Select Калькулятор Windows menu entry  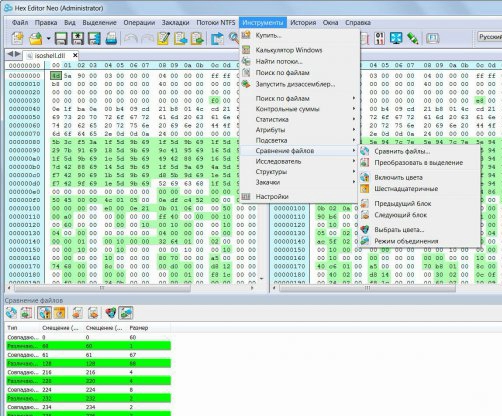(299, 50)
